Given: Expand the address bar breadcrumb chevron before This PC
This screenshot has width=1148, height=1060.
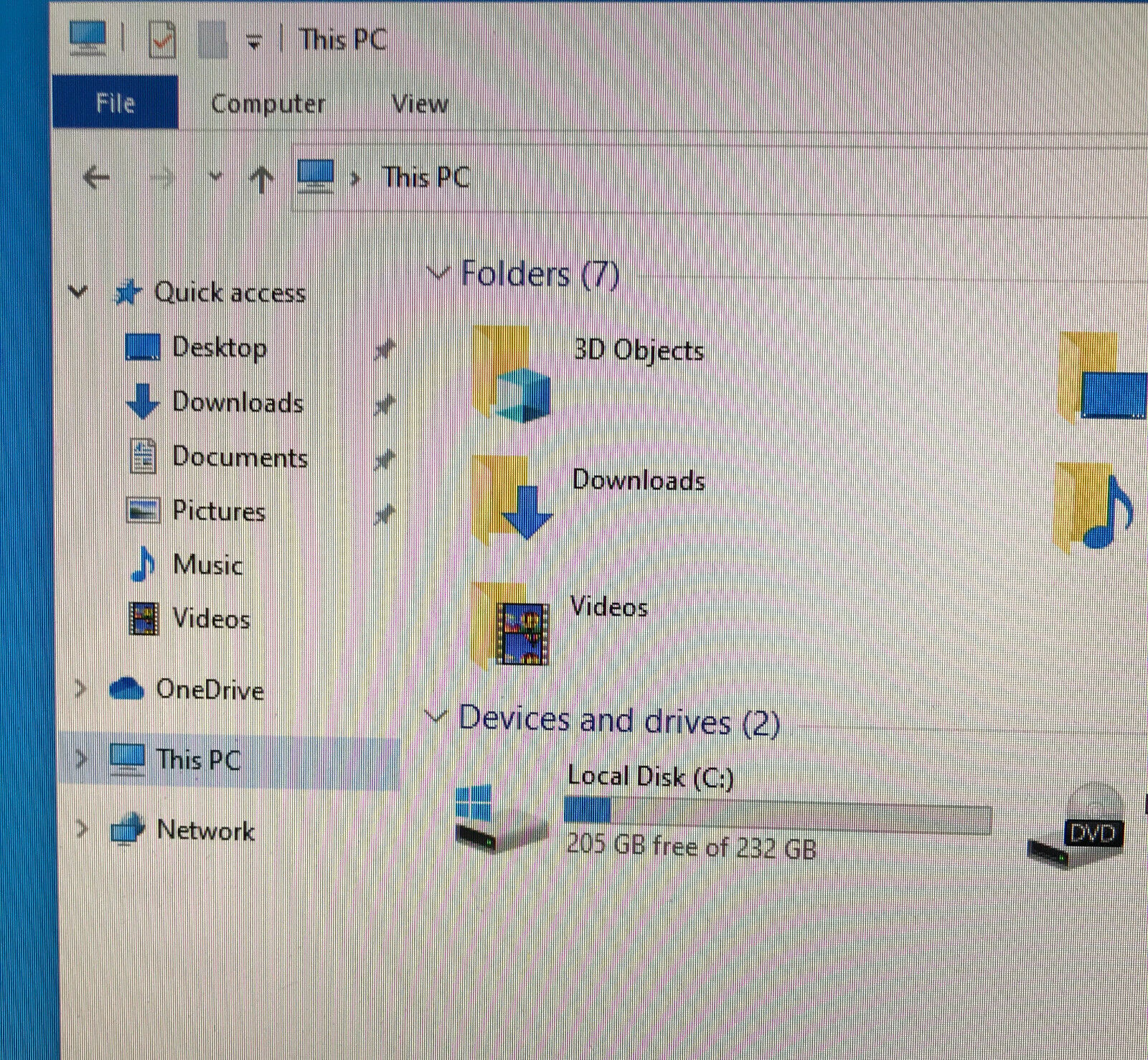Looking at the screenshot, I should pyautogui.click(x=354, y=179).
